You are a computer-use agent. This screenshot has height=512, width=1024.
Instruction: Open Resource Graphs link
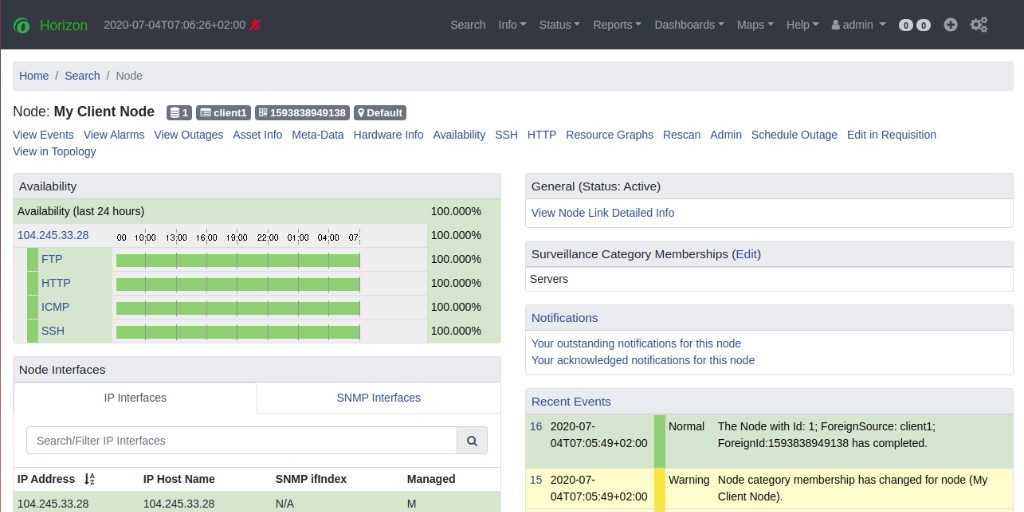click(x=609, y=135)
